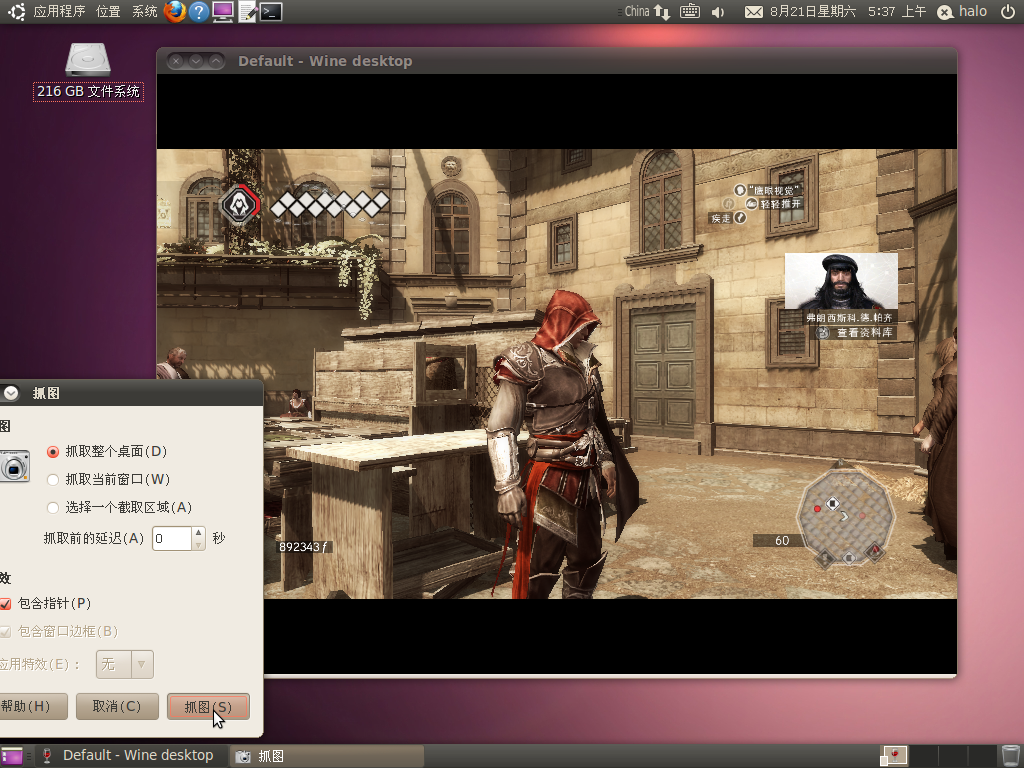The height and width of the screenshot is (768, 1024).
Task: Click the 帮助(H) button
Action: [33, 707]
